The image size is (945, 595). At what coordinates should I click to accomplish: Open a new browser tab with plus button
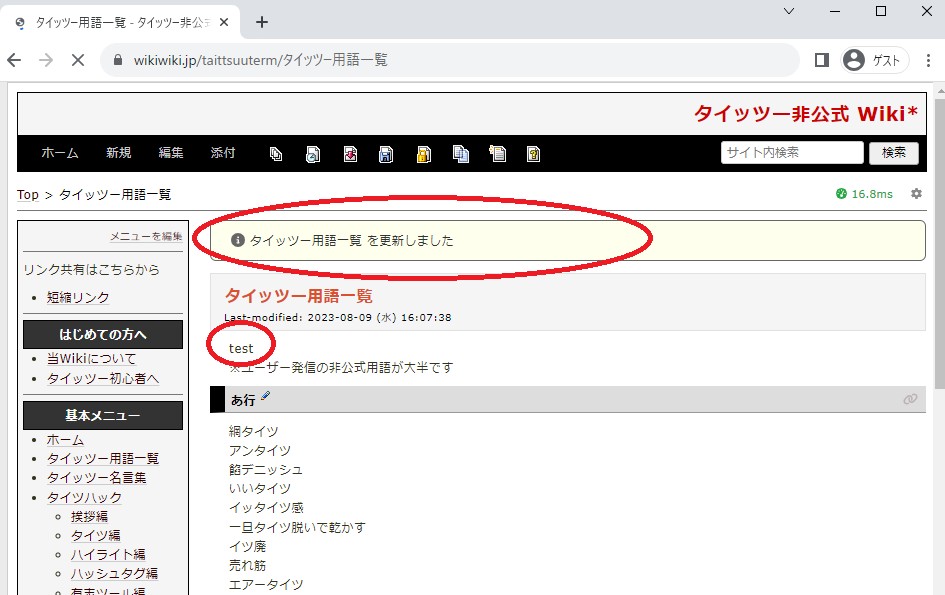262,21
